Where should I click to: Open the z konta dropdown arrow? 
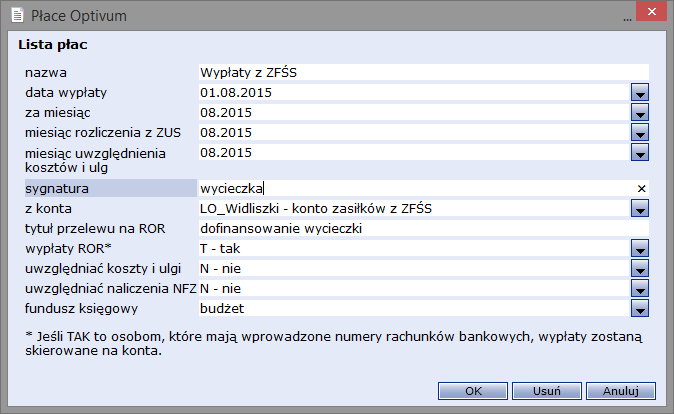click(x=640, y=209)
